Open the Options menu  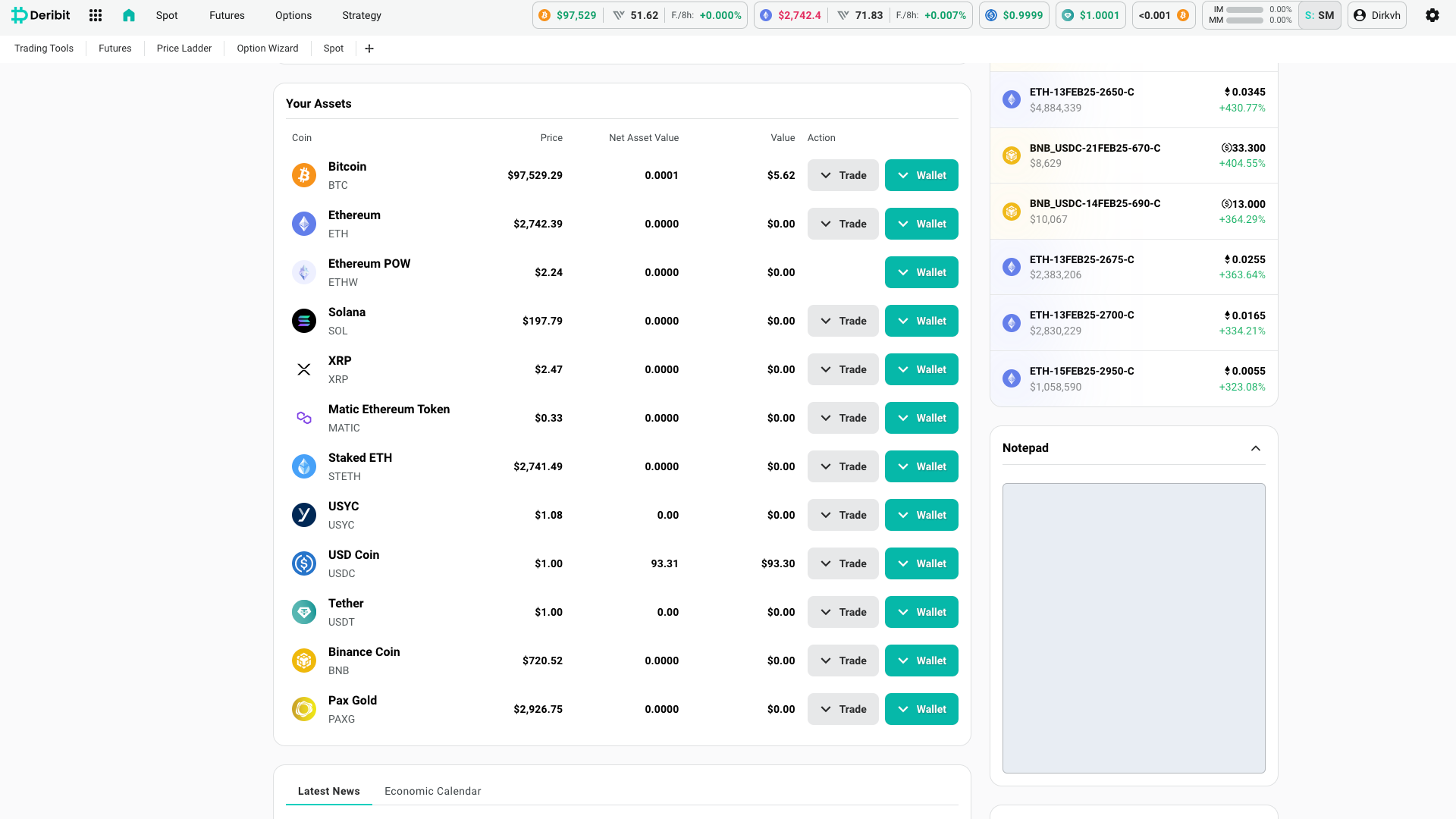[x=293, y=15]
